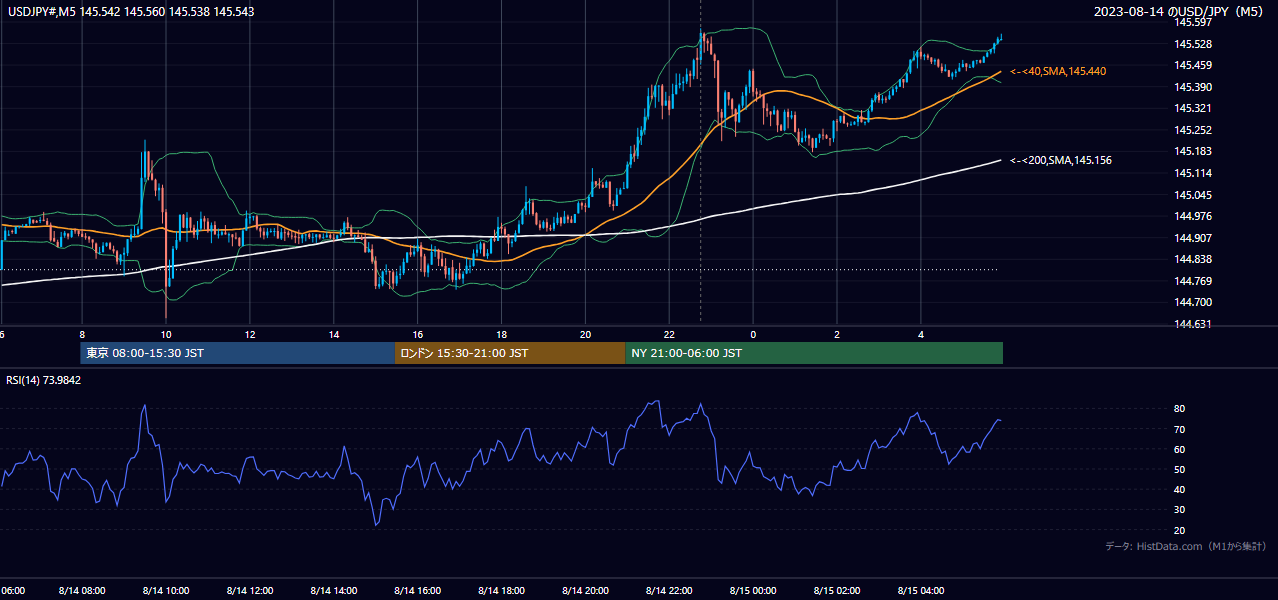Click the 144.769 price axis label
The width and height of the screenshot is (1278, 600).
click(x=1193, y=281)
